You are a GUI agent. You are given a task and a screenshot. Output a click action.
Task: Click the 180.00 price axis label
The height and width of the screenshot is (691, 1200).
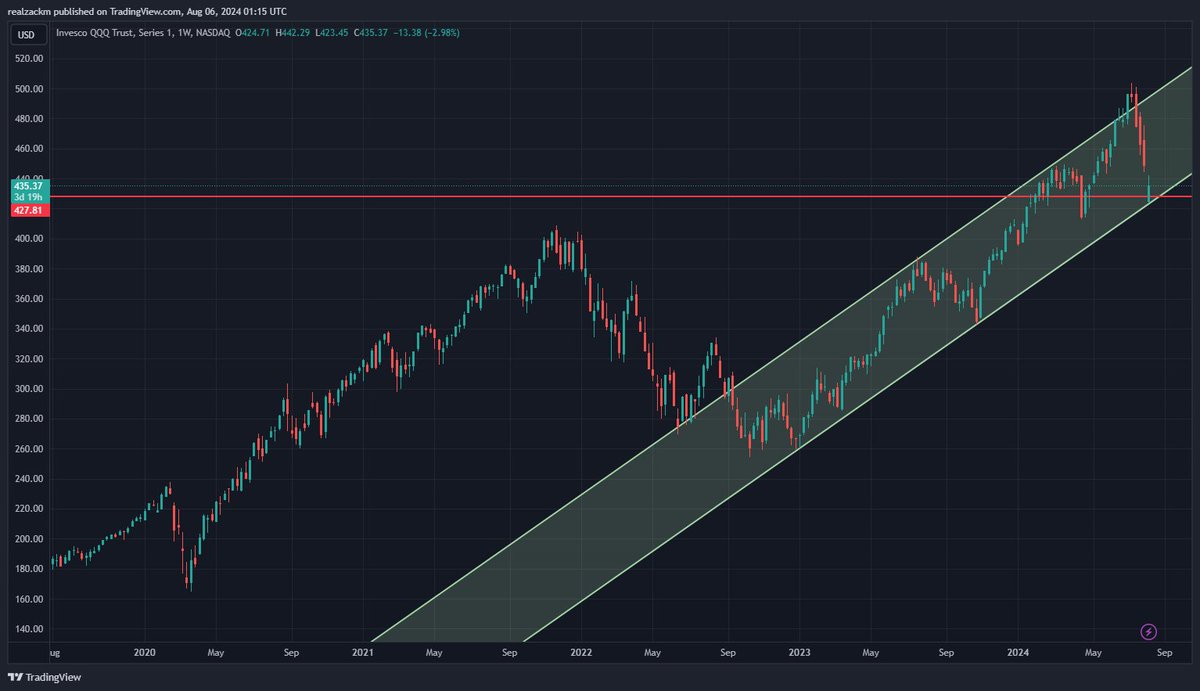pyautogui.click(x=28, y=569)
